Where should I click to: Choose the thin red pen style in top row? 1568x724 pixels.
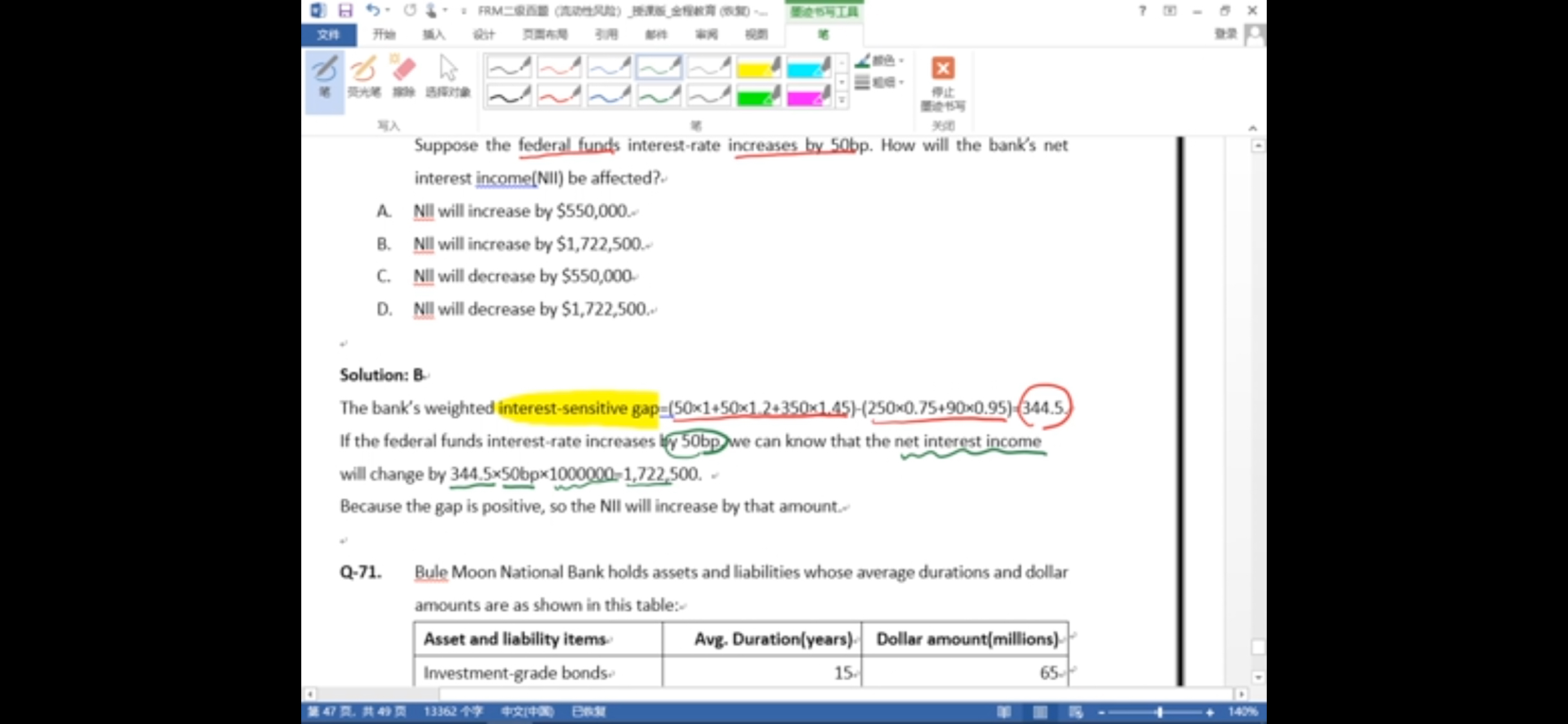click(x=559, y=66)
